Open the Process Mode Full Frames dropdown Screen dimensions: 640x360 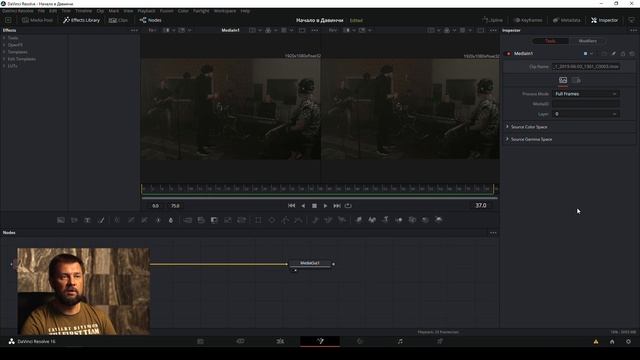tap(586, 94)
